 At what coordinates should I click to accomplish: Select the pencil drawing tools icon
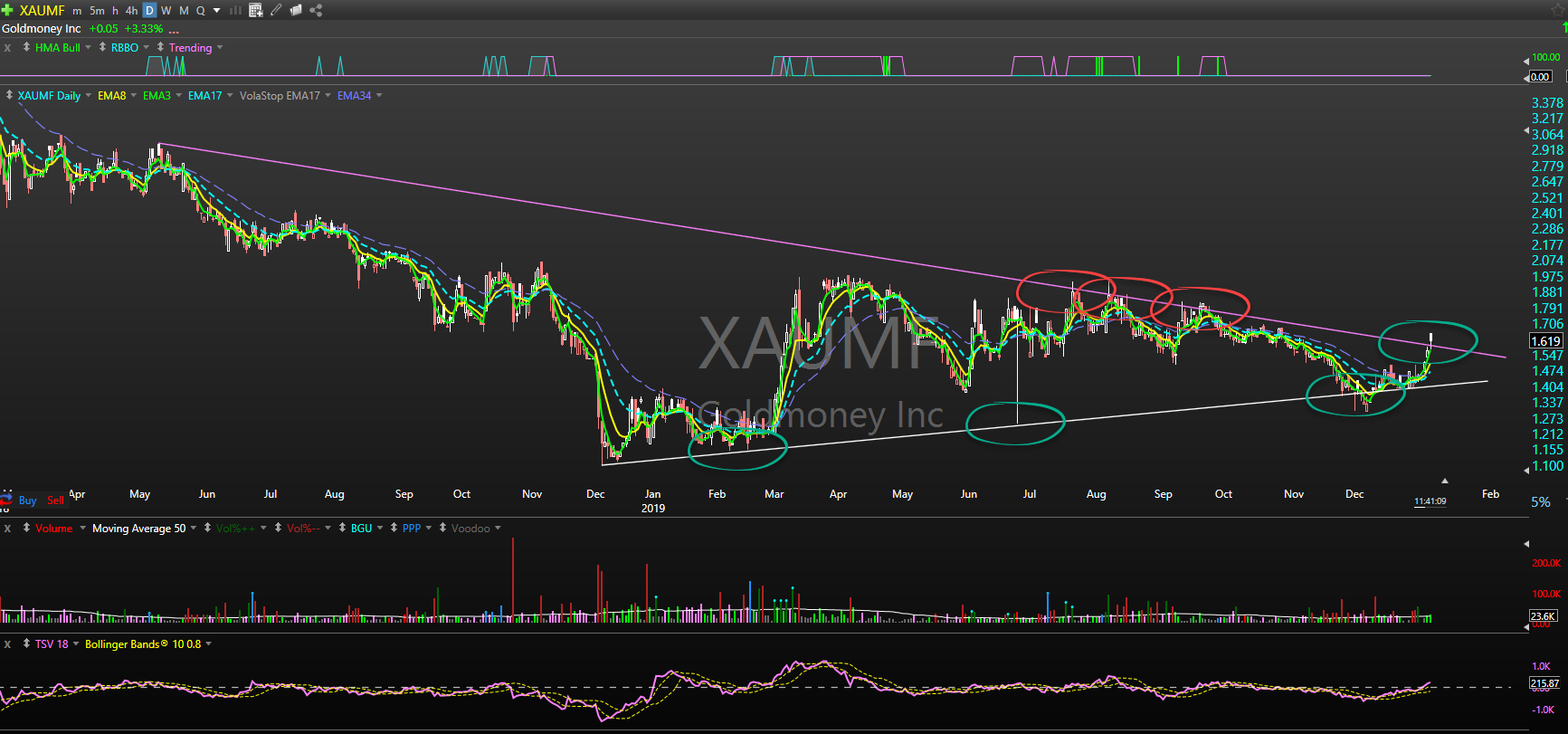(276, 10)
